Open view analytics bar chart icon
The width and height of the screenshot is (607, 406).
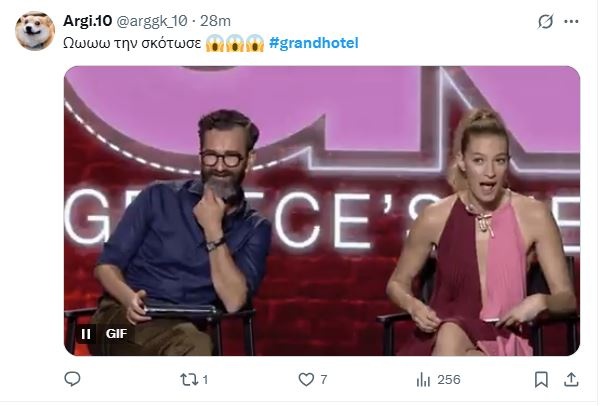click(x=423, y=379)
